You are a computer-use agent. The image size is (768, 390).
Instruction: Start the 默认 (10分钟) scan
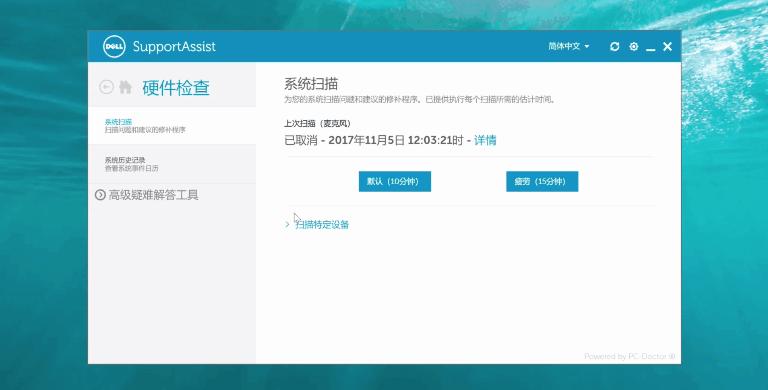pyautogui.click(x=395, y=181)
